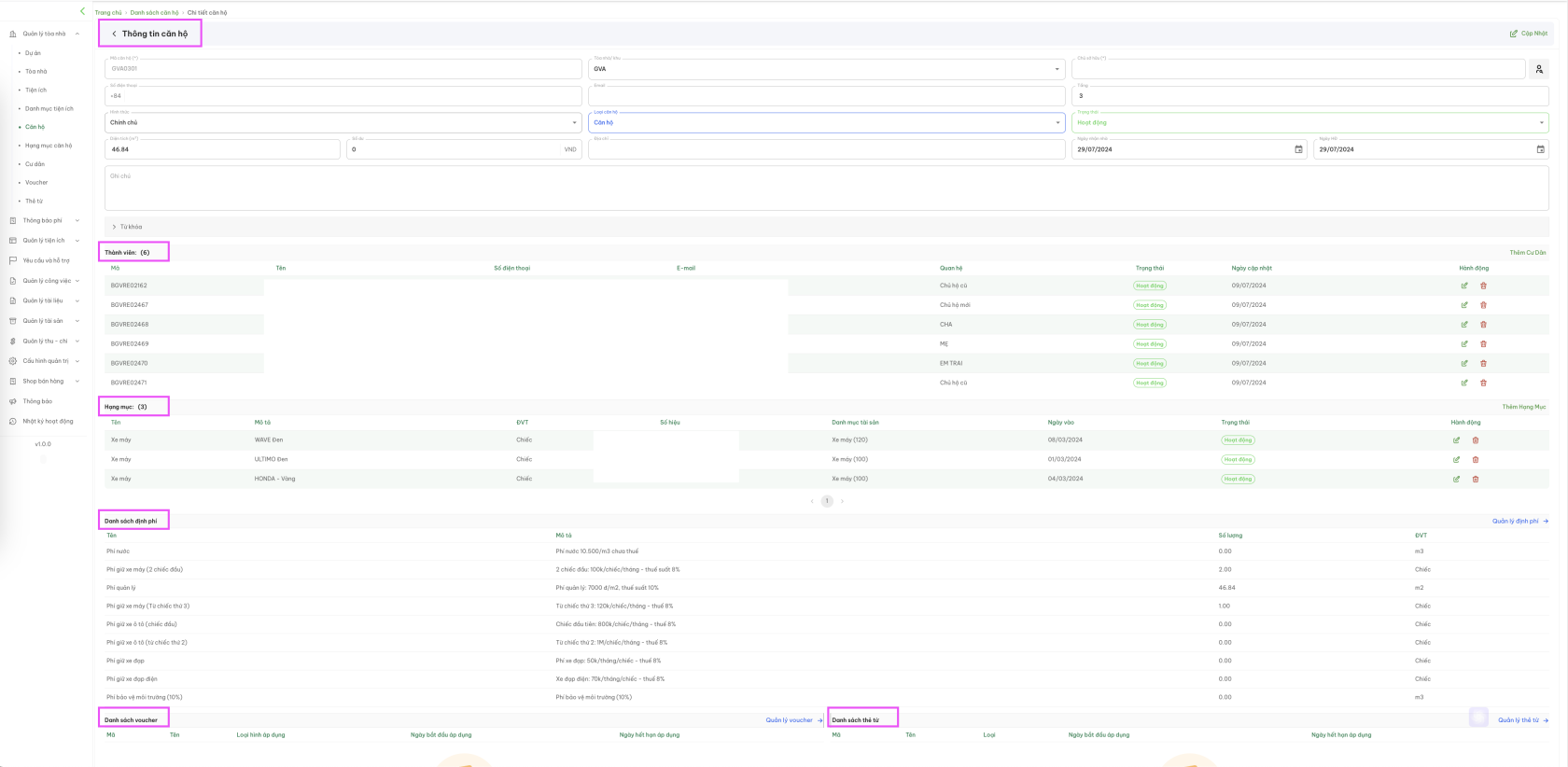Delete member BGVRE02471

coord(1483,383)
